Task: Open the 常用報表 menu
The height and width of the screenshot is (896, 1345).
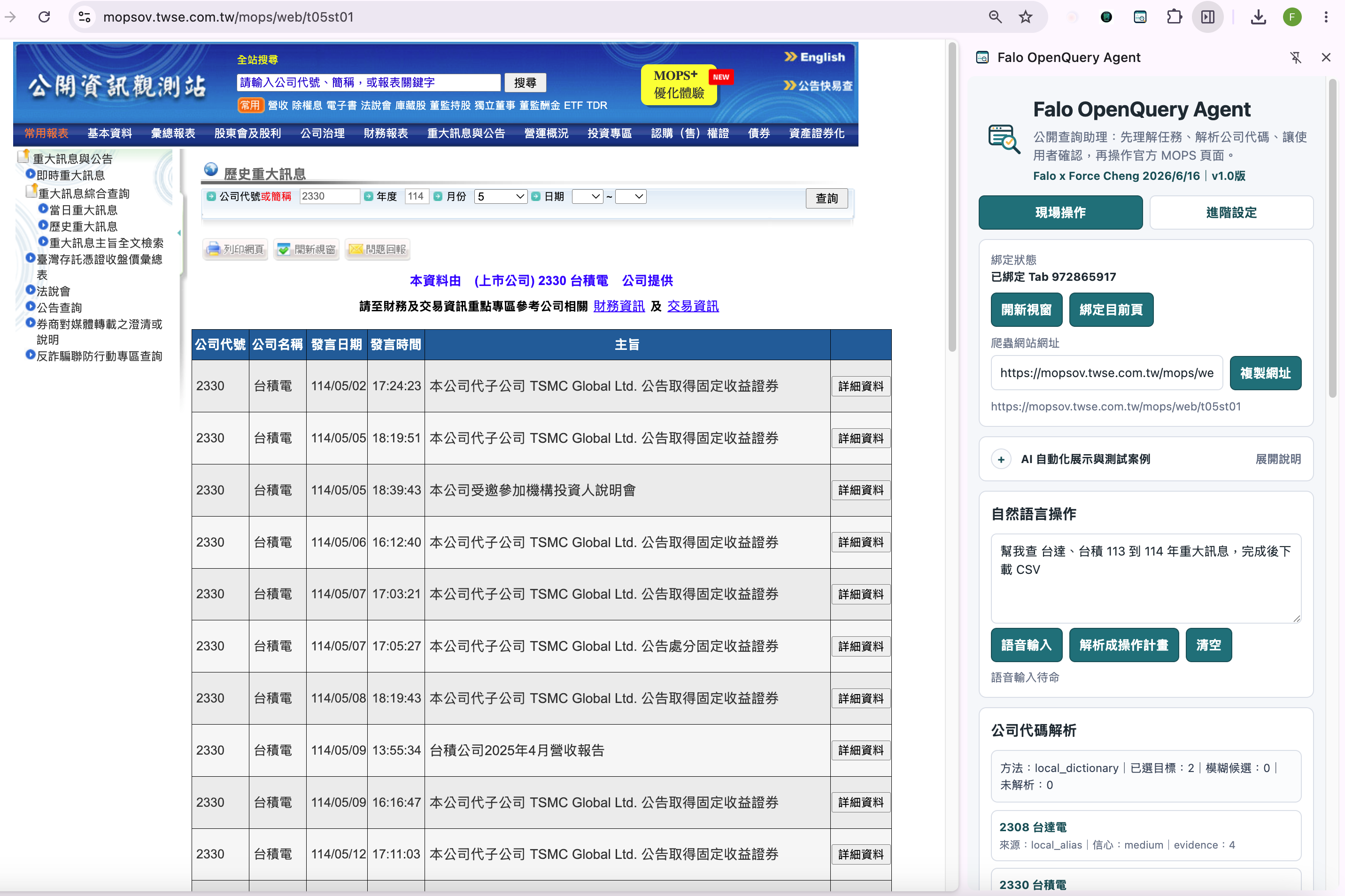Action: pos(46,134)
